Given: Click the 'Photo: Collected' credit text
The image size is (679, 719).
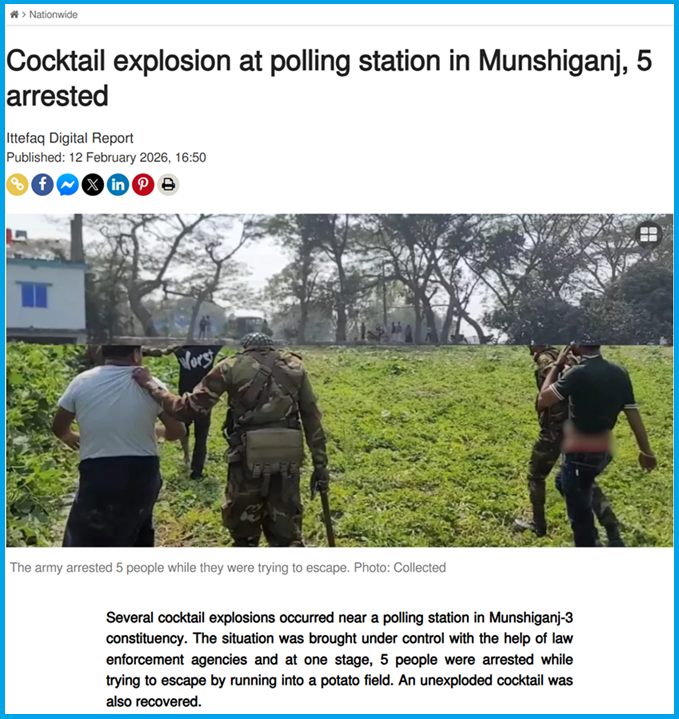Looking at the screenshot, I should coord(400,568).
